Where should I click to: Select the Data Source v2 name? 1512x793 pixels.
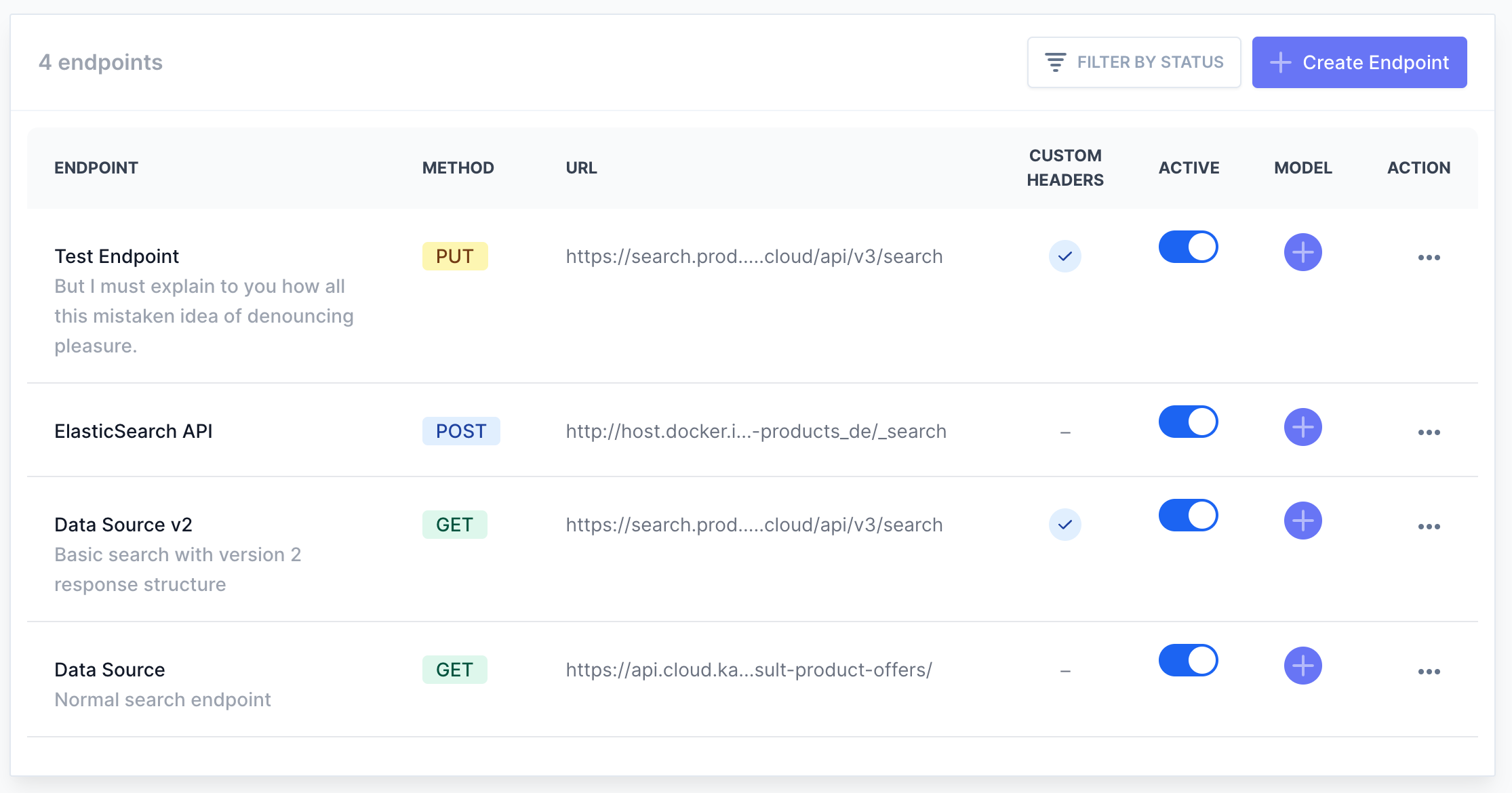coord(123,525)
